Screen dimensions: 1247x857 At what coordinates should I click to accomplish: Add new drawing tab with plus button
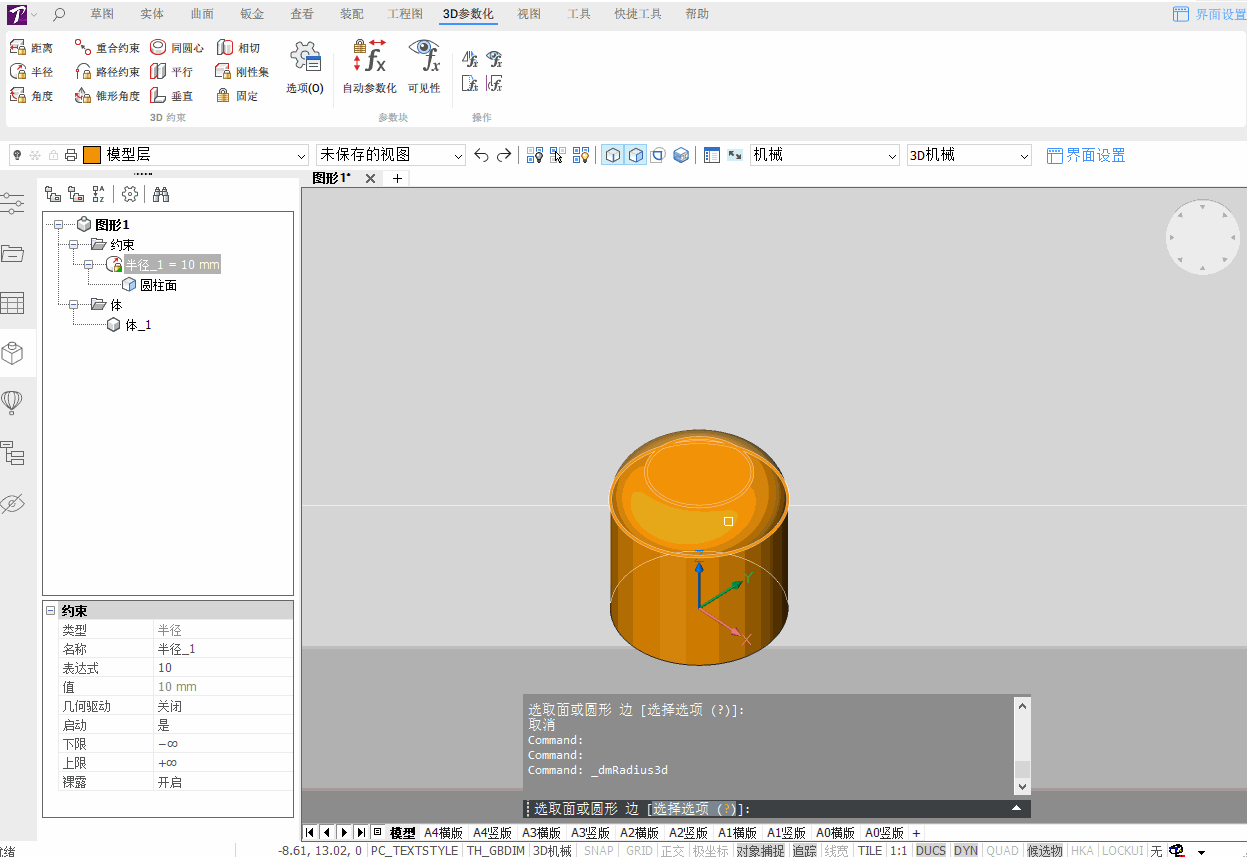pyautogui.click(x=397, y=179)
